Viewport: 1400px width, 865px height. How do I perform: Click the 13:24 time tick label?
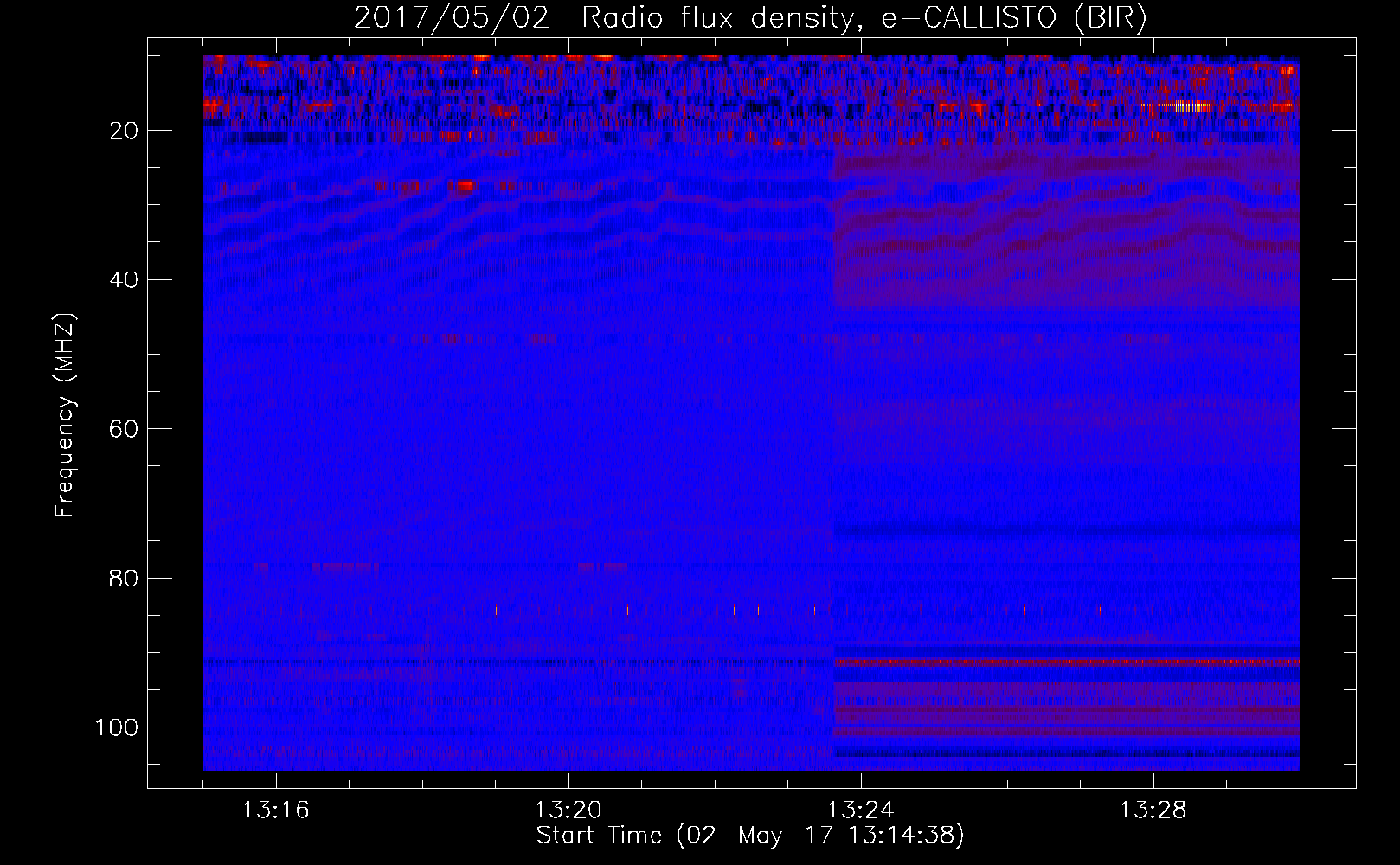click(x=861, y=811)
